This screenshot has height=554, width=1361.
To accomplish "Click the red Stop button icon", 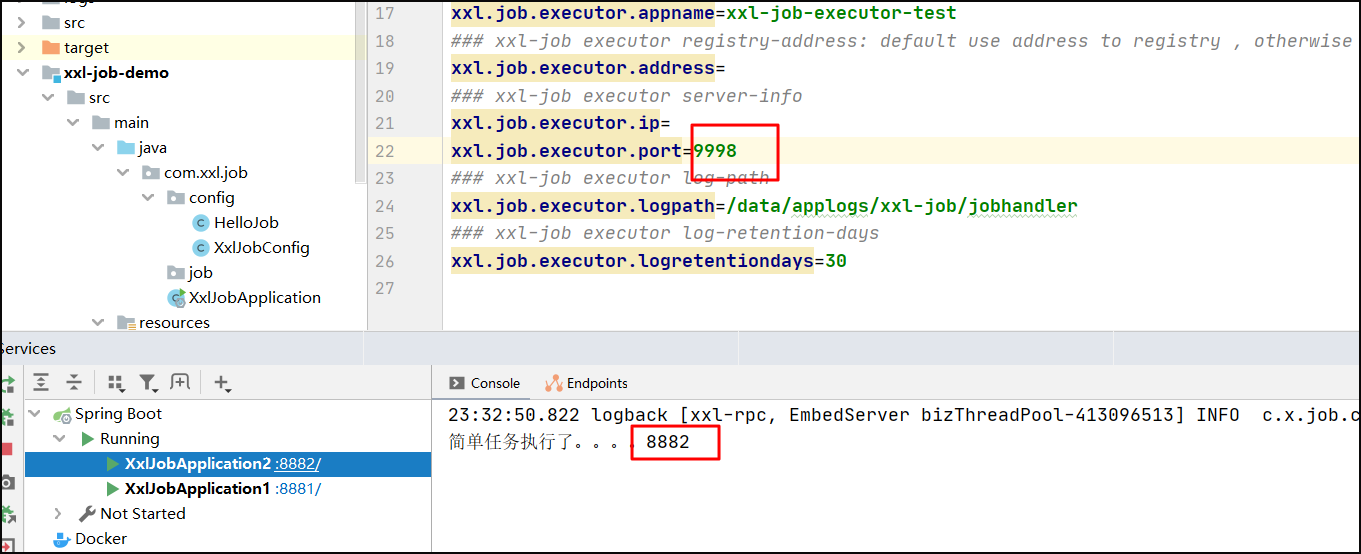I will [x=6, y=449].
